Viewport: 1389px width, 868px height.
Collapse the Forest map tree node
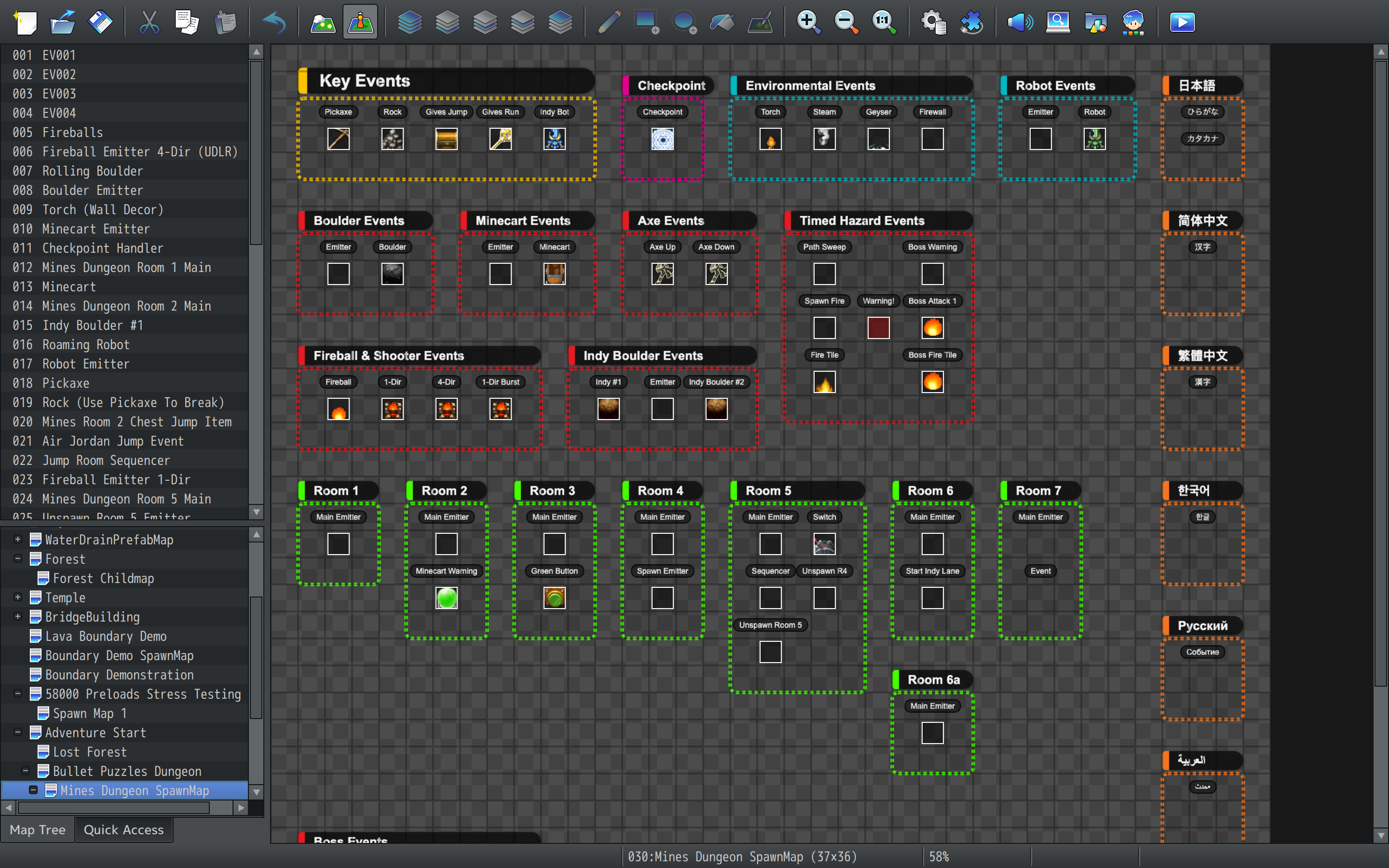click(18, 558)
